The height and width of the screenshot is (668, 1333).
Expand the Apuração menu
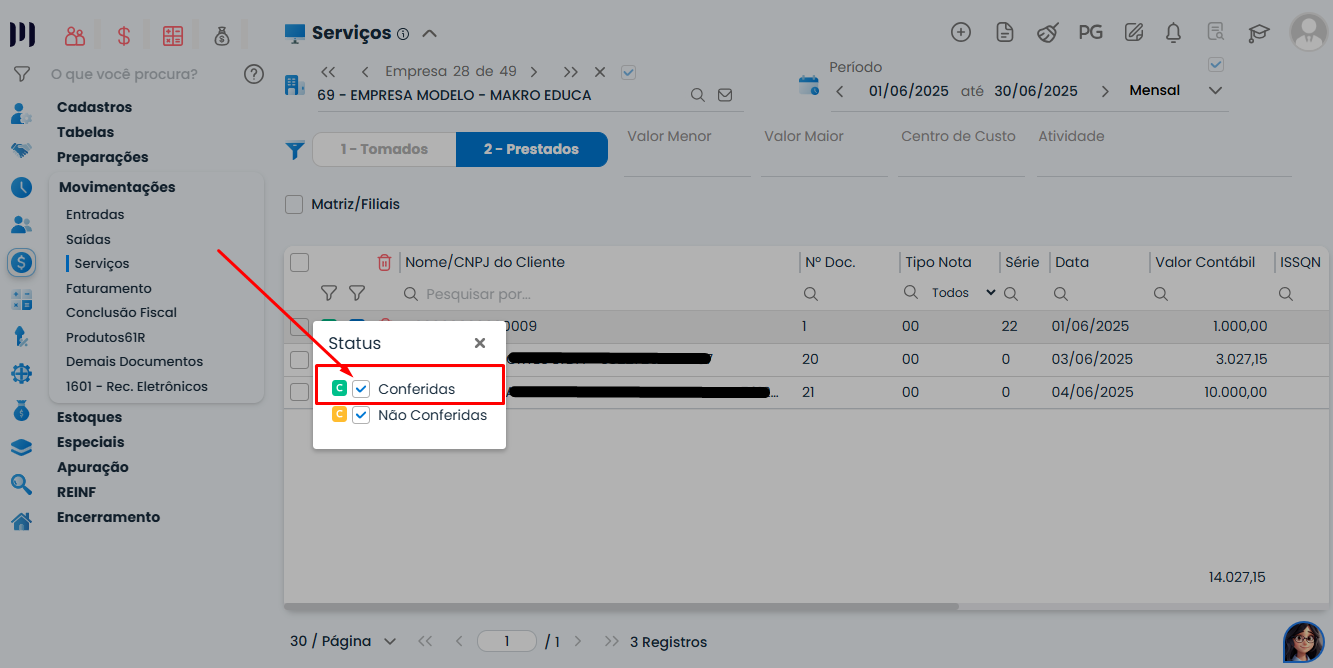pyautogui.click(x=93, y=467)
